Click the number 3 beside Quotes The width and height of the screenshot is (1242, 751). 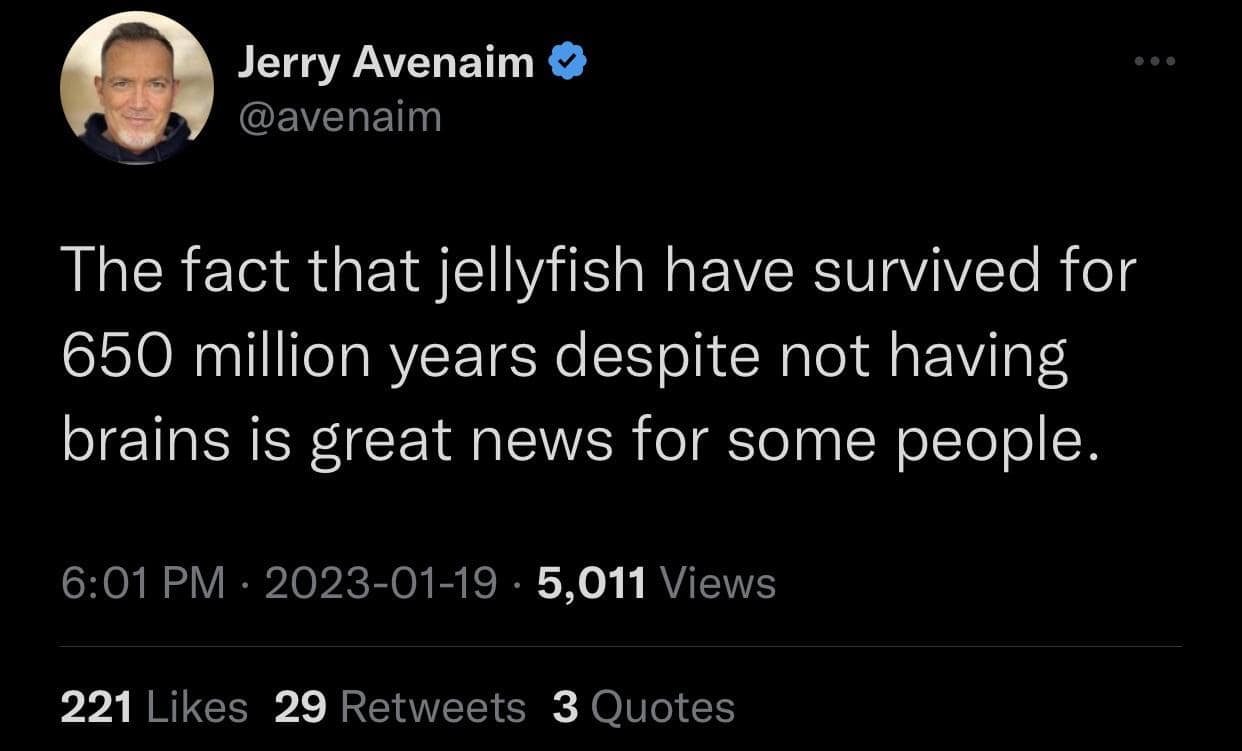pos(565,707)
